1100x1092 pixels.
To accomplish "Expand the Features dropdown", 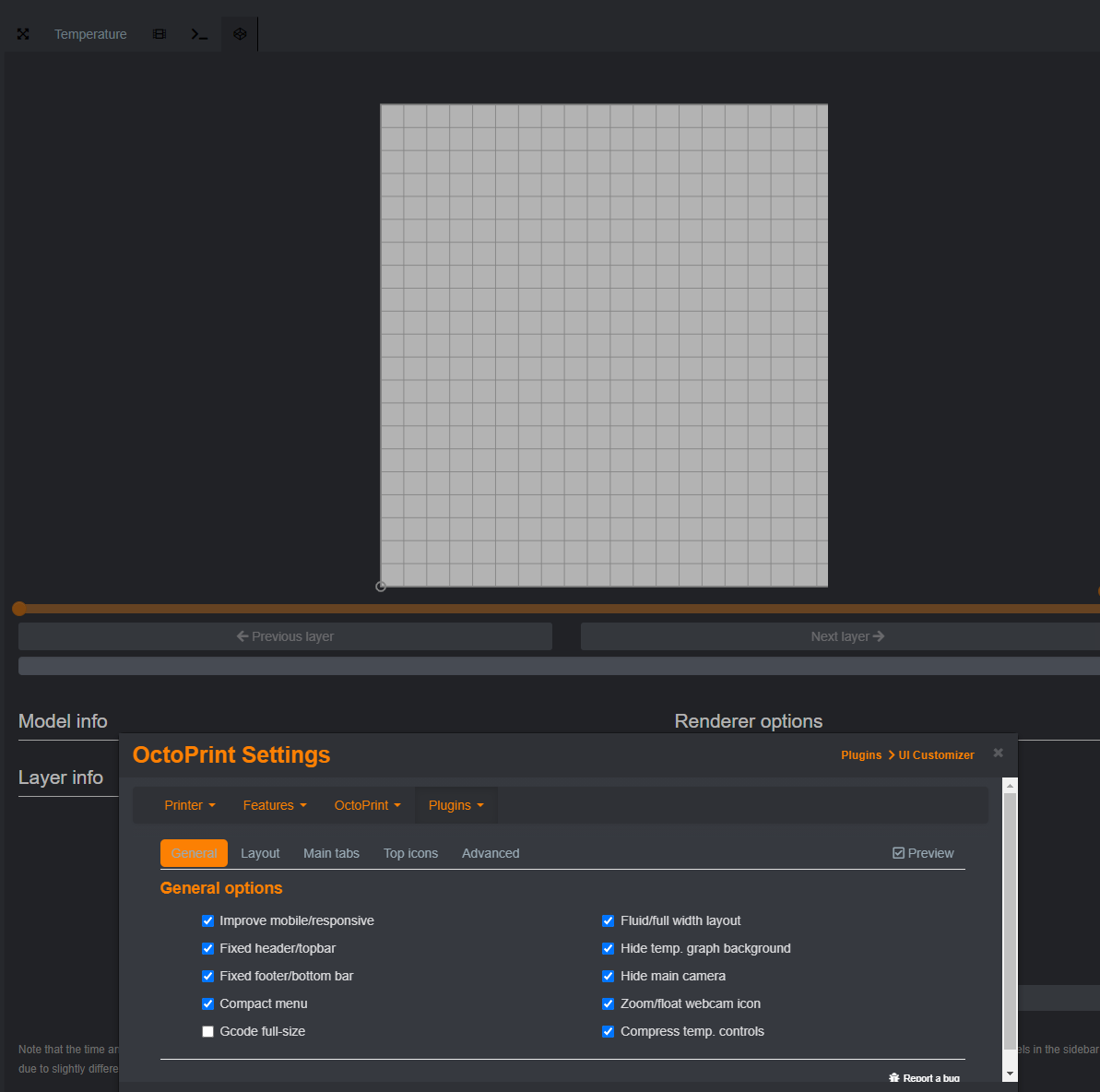I will [x=274, y=804].
